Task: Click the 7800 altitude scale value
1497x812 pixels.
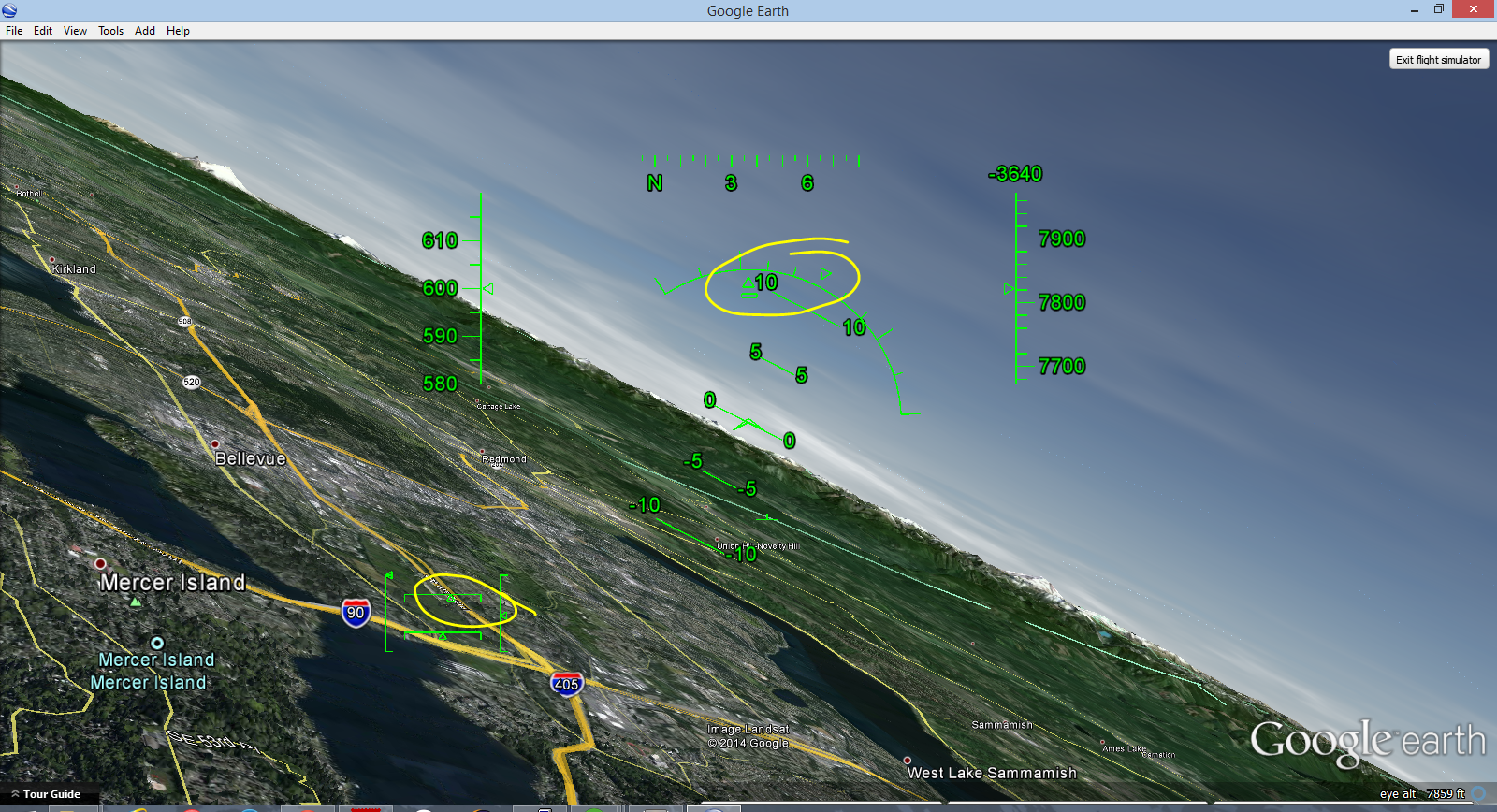Action: 1062,302
